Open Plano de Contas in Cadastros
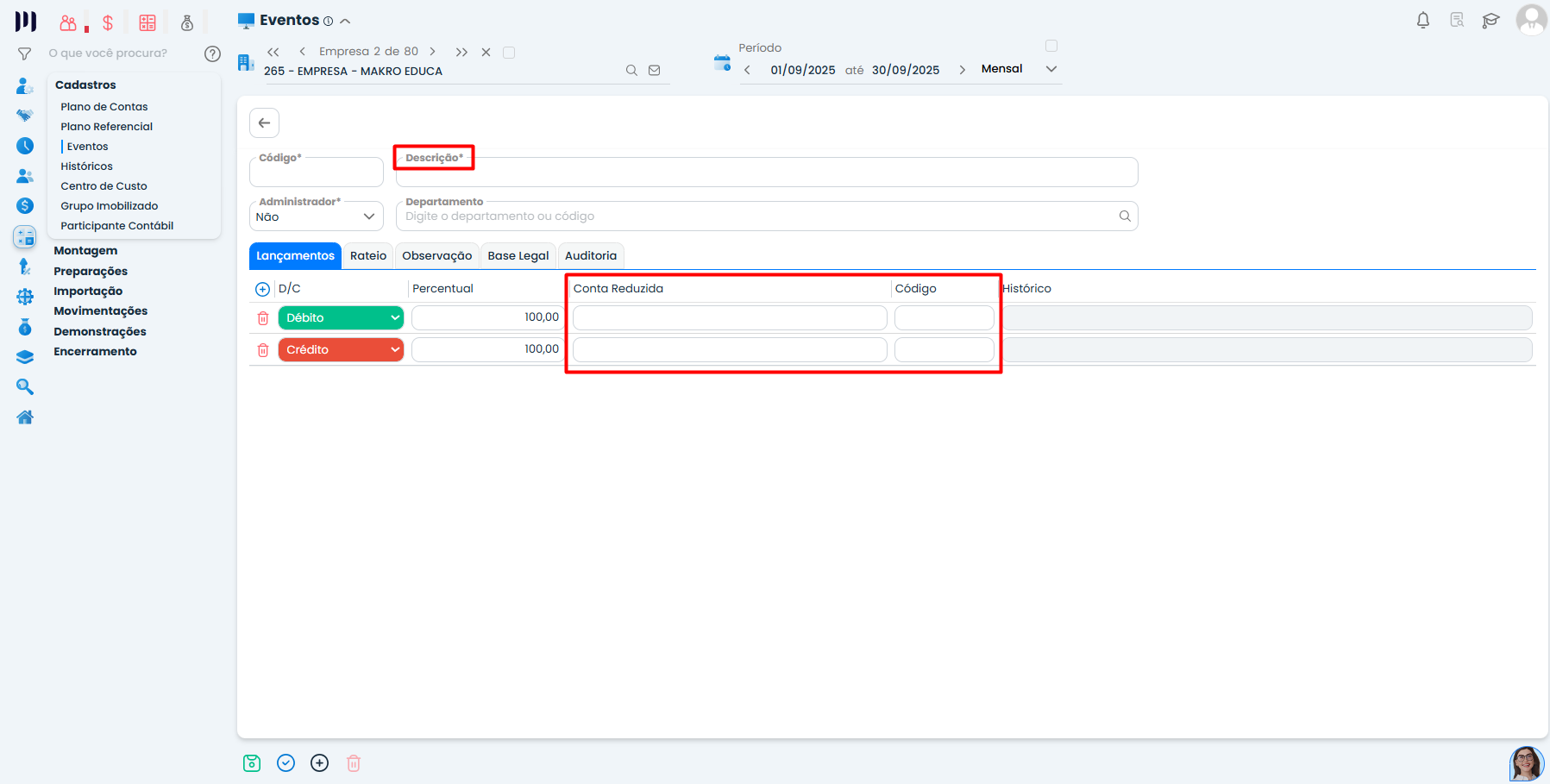The height and width of the screenshot is (784, 1550). coord(104,107)
